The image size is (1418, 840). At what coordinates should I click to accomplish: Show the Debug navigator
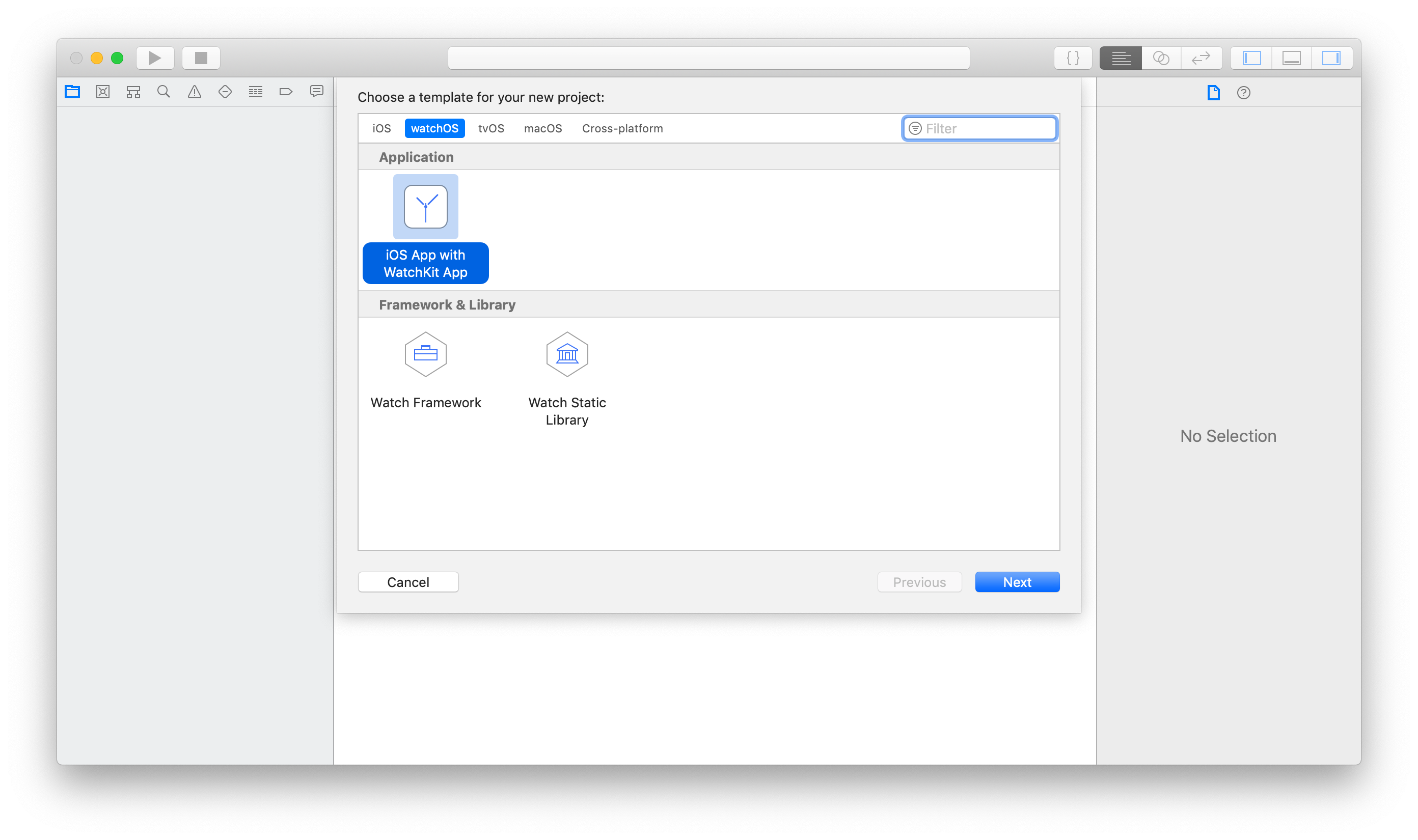pos(255,92)
